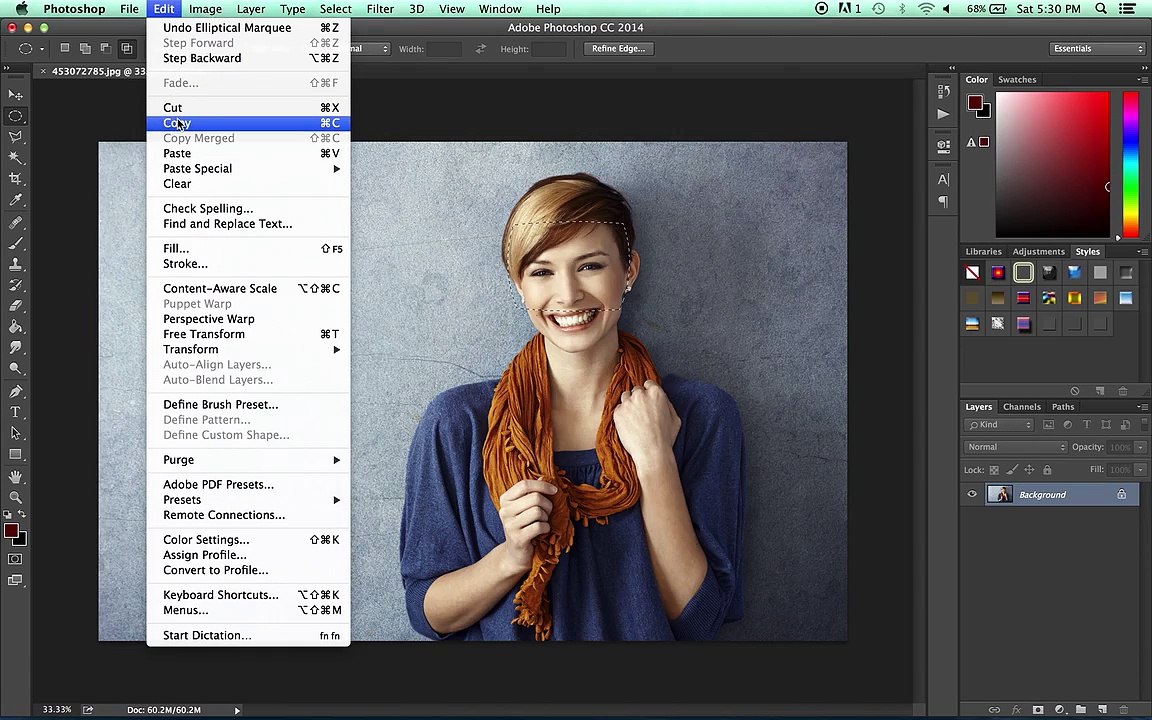Select the Clone Stamp tool
1152x720 pixels.
(x=15, y=264)
